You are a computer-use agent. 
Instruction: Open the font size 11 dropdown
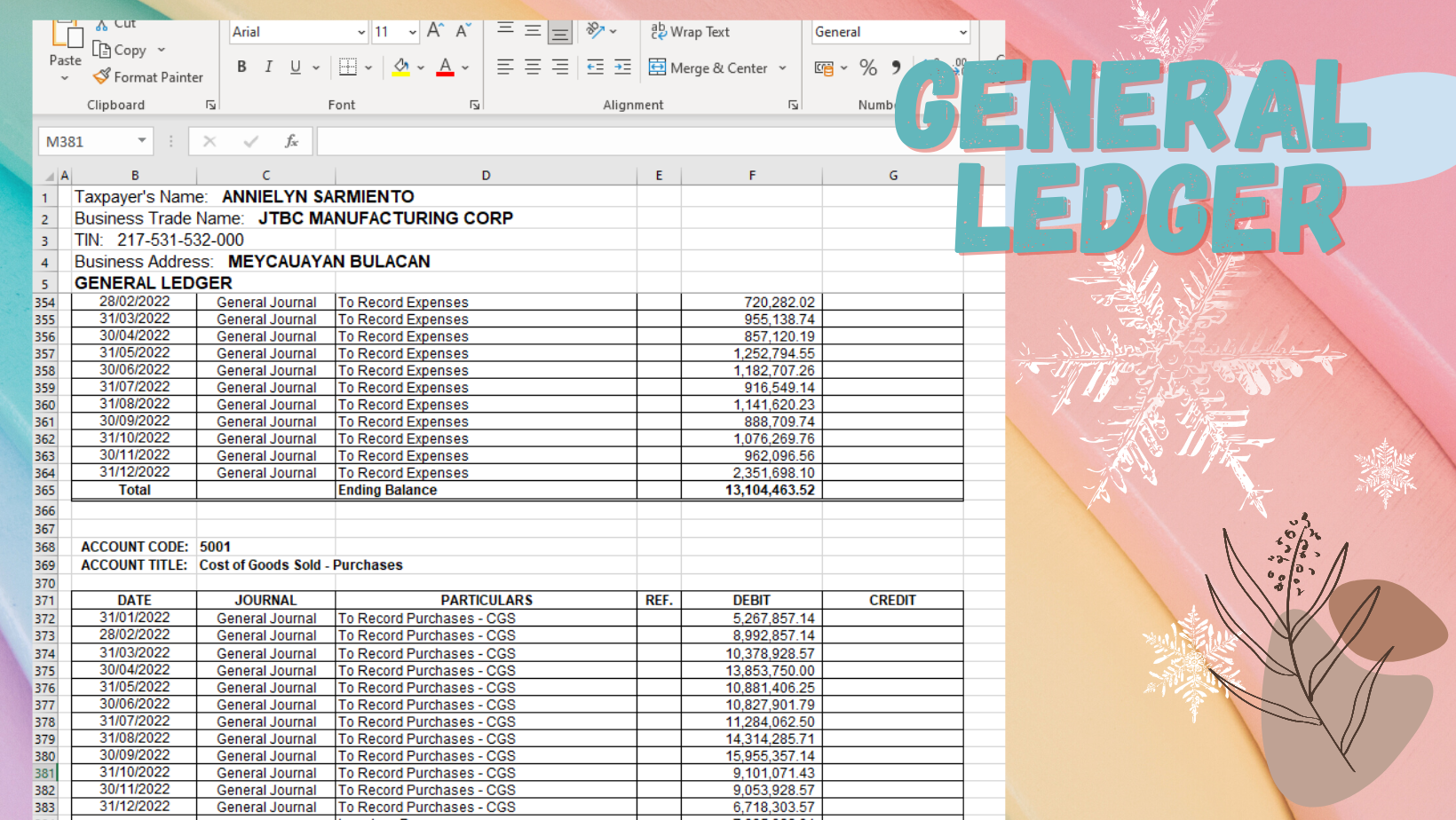413,32
